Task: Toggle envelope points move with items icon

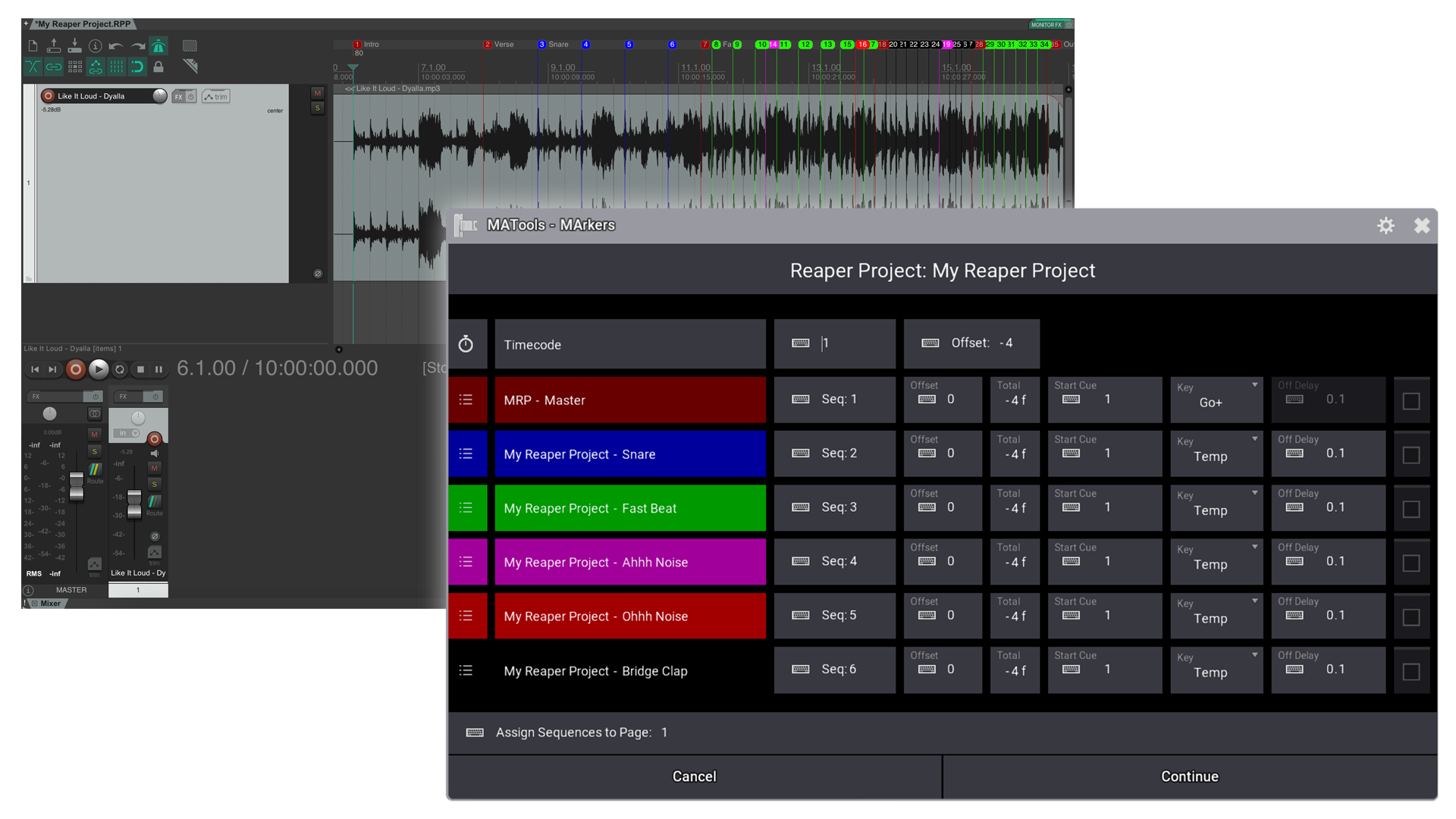Action: coord(96,67)
